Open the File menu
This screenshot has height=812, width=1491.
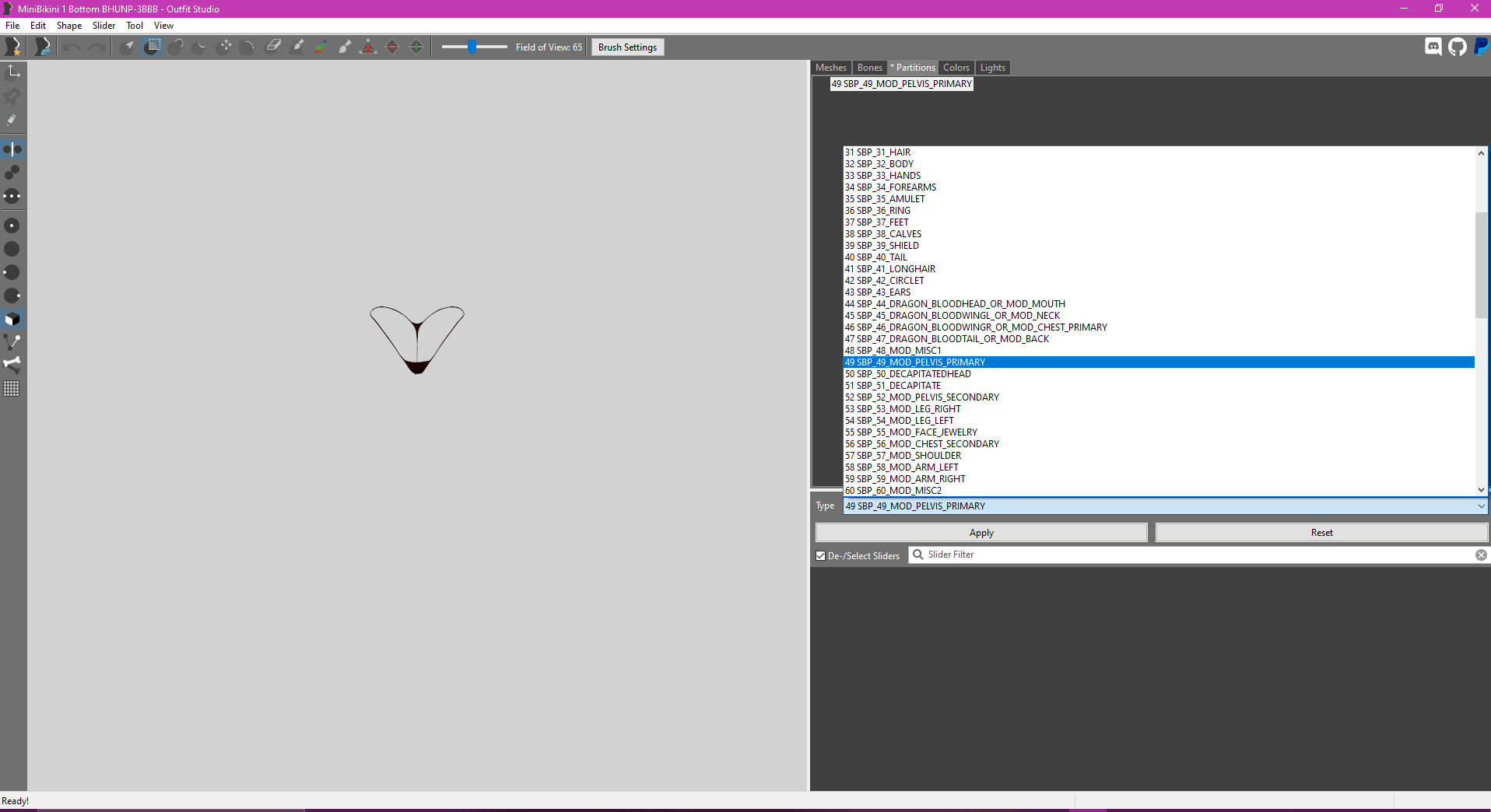[12, 26]
